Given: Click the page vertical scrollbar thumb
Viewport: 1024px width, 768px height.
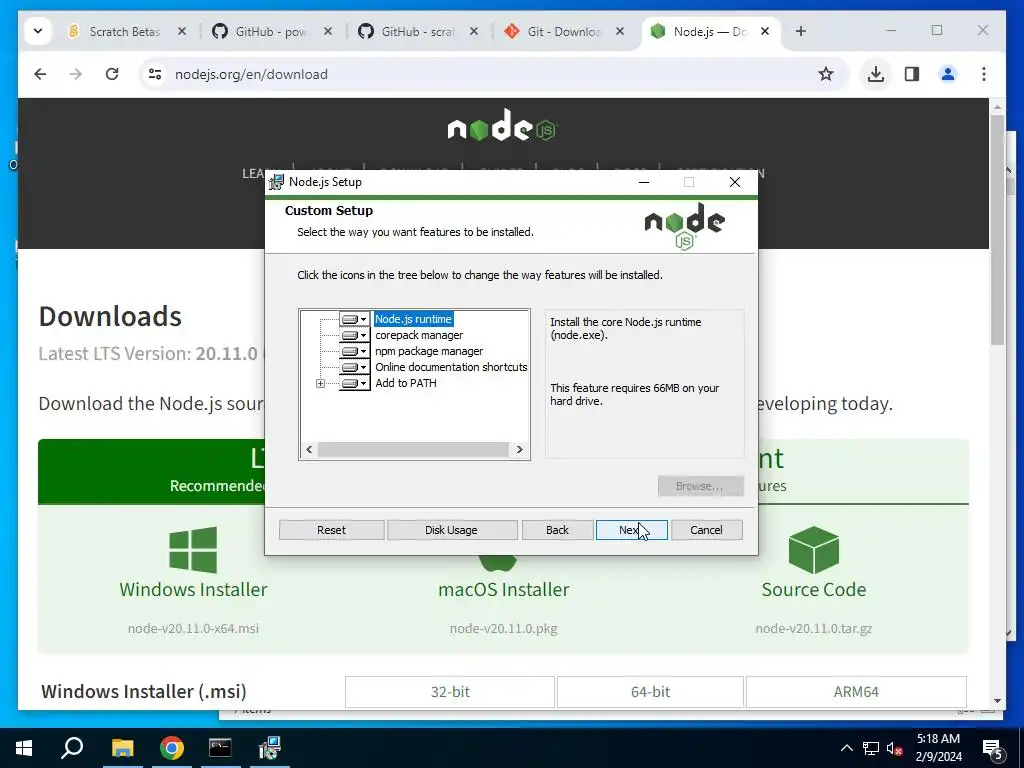Looking at the screenshot, I should click(997, 229).
